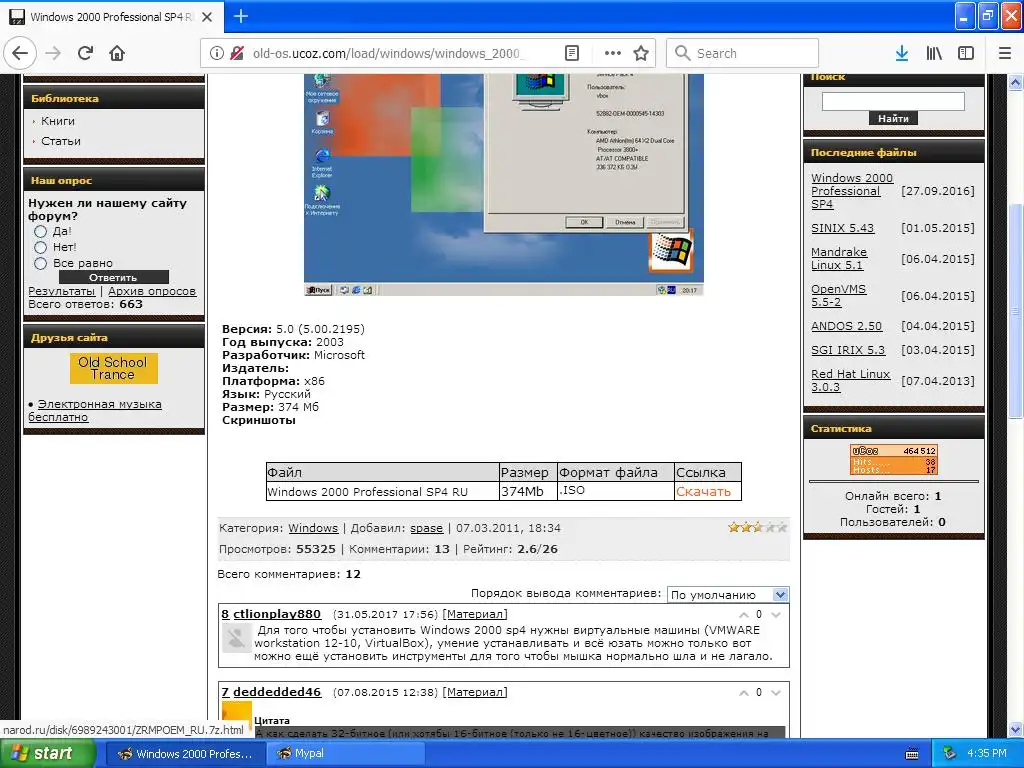Open the home page via house icon
1024x768 pixels.
coord(117,53)
